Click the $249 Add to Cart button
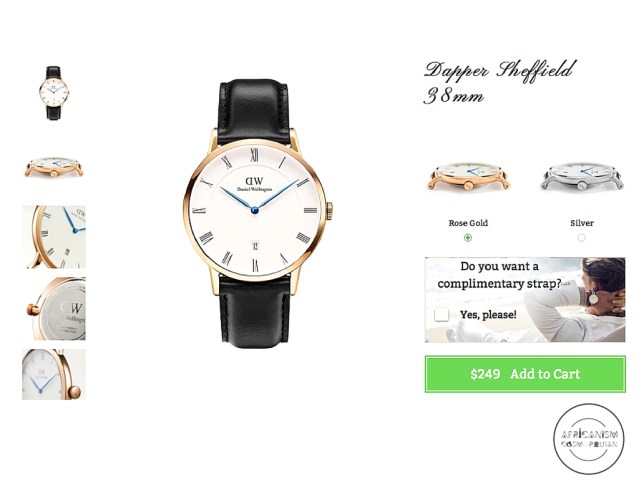 pos(525,374)
